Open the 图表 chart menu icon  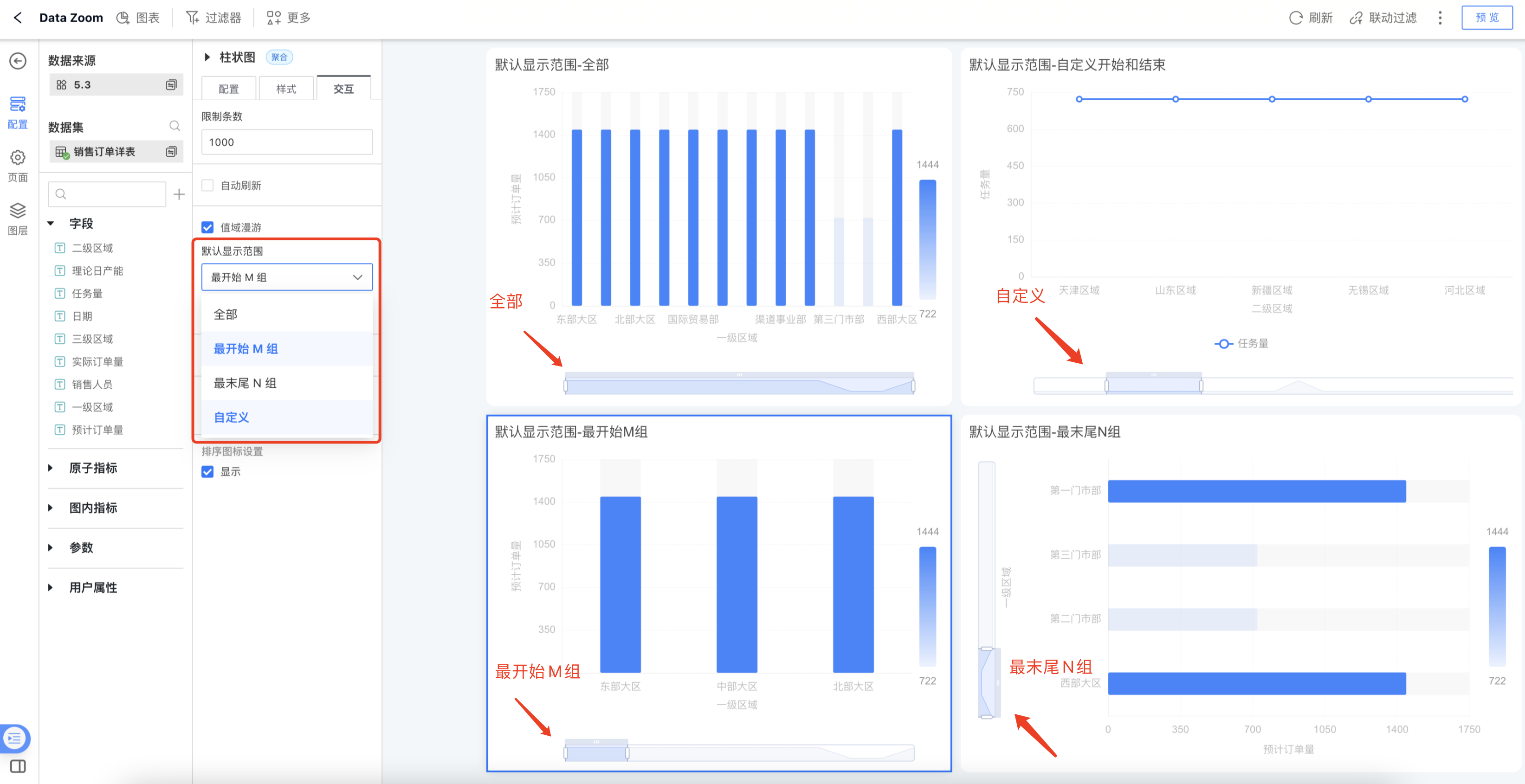point(123,18)
